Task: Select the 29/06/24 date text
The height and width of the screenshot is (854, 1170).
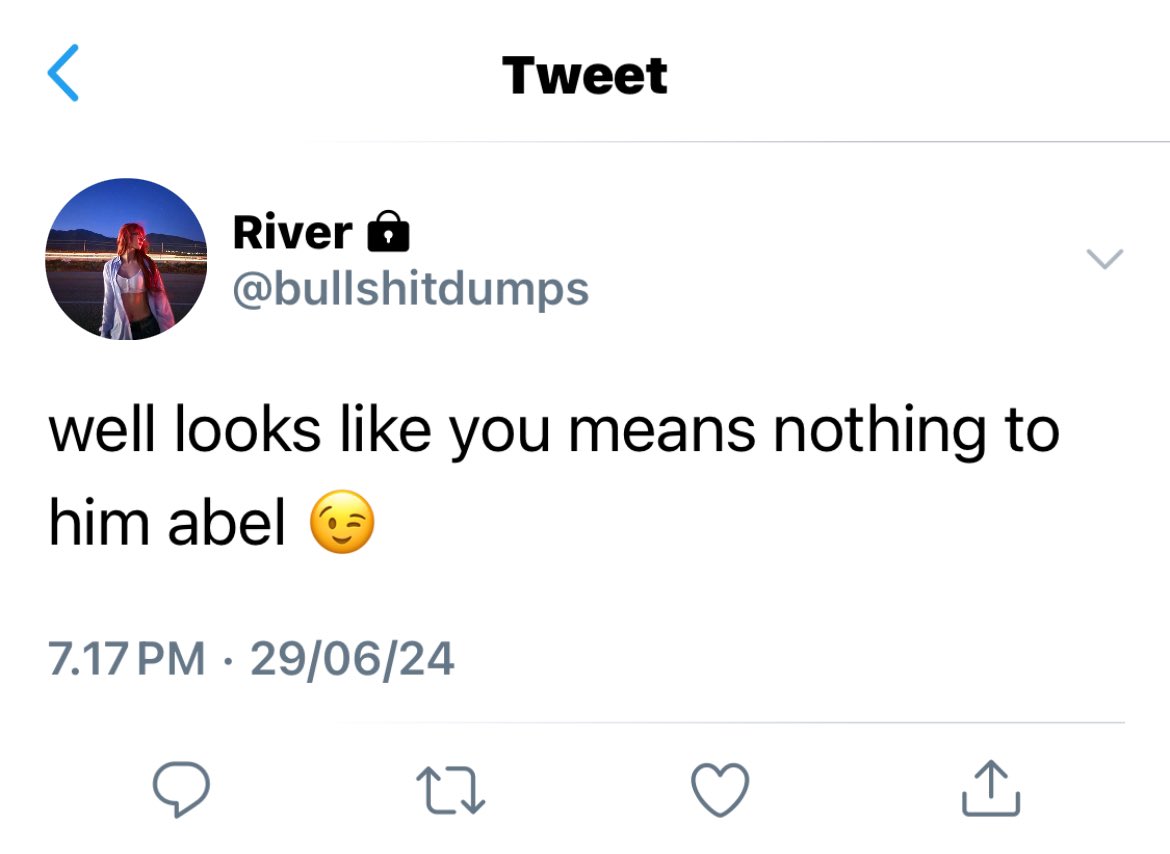Action: click(x=352, y=659)
